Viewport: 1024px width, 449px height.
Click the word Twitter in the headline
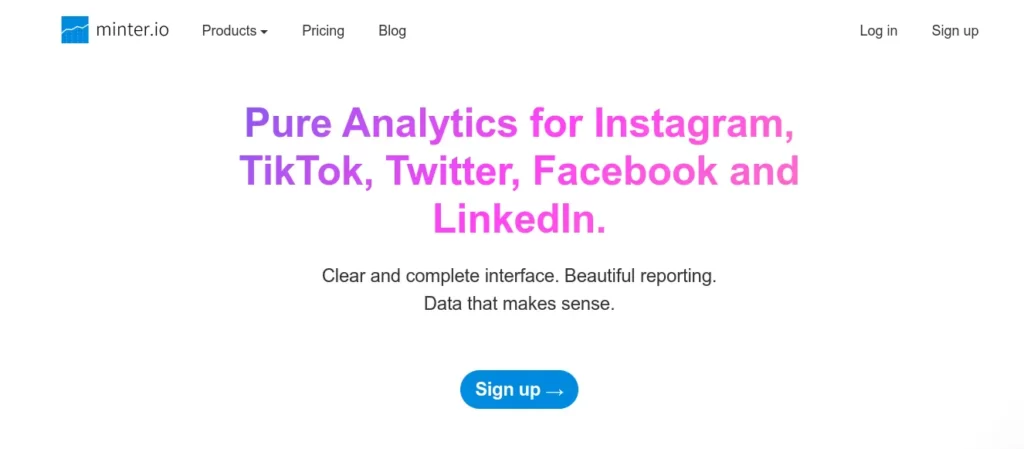pos(454,172)
